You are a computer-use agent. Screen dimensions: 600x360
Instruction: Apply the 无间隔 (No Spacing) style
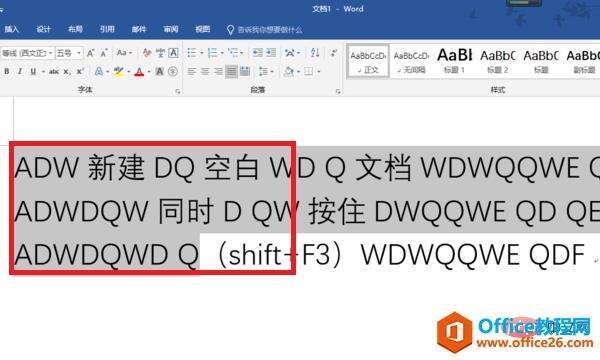click(x=411, y=62)
